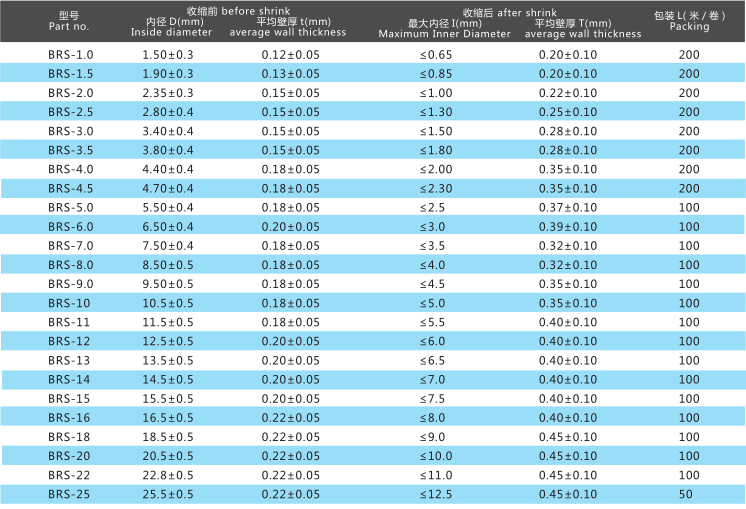Click the packing value 200 in BRS-1.0 row

(x=689, y=55)
